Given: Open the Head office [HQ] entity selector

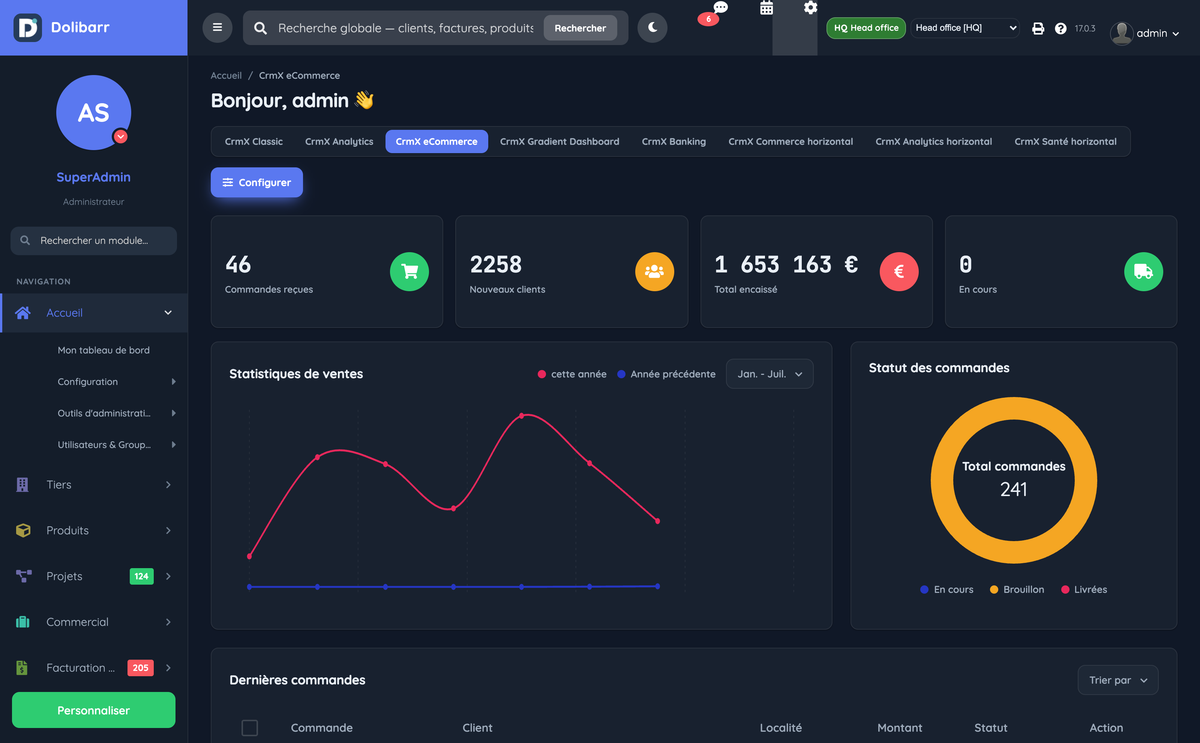Looking at the screenshot, I should pos(966,28).
